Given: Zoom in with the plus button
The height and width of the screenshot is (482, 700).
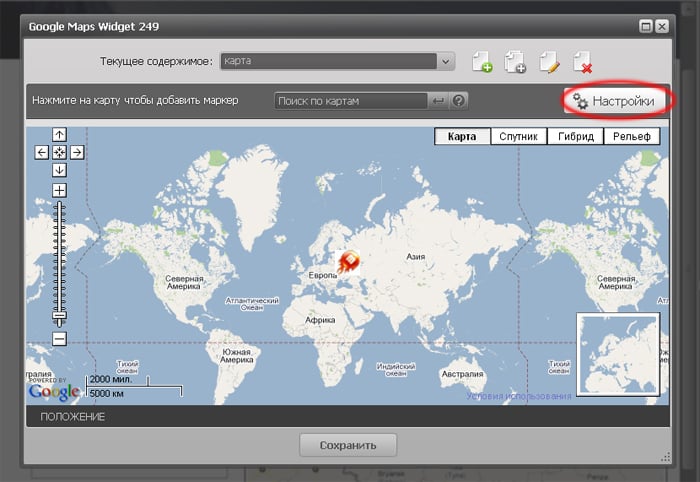Looking at the screenshot, I should coord(59,190).
